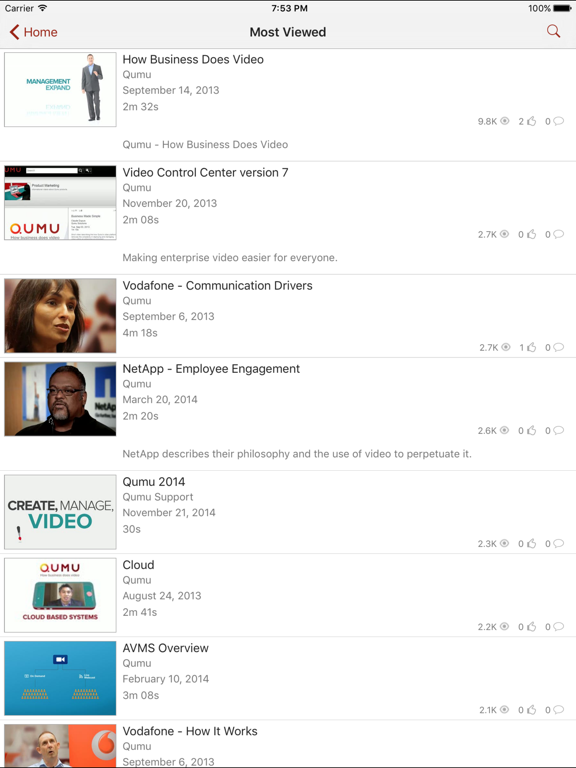
Task: Tap the 7:53 PM clock in status bar
Action: click(289, 8)
